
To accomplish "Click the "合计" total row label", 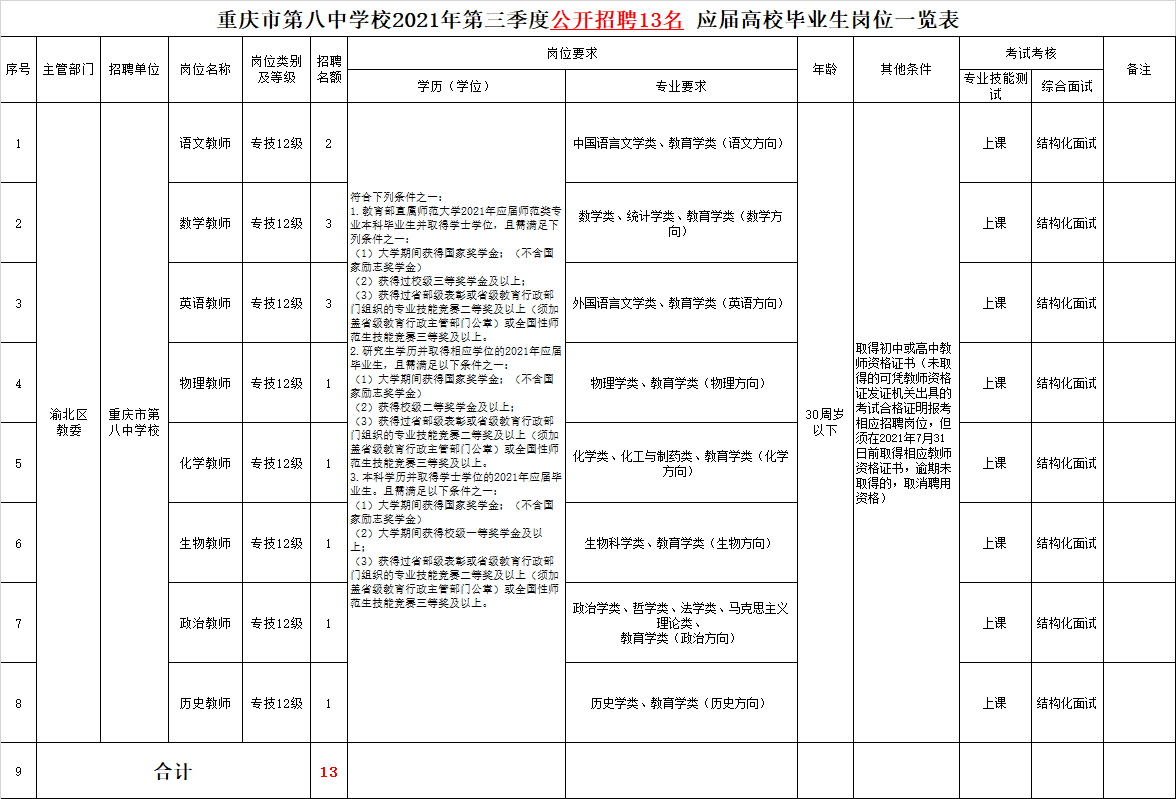I will [x=173, y=771].
